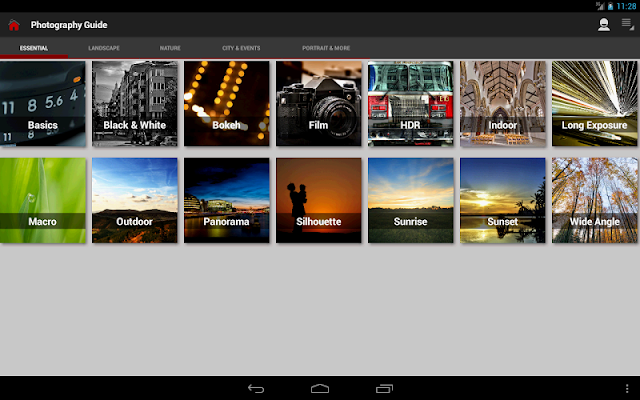Tap the Android home navigation button
Screen dimensions: 640x400
pos(320,389)
